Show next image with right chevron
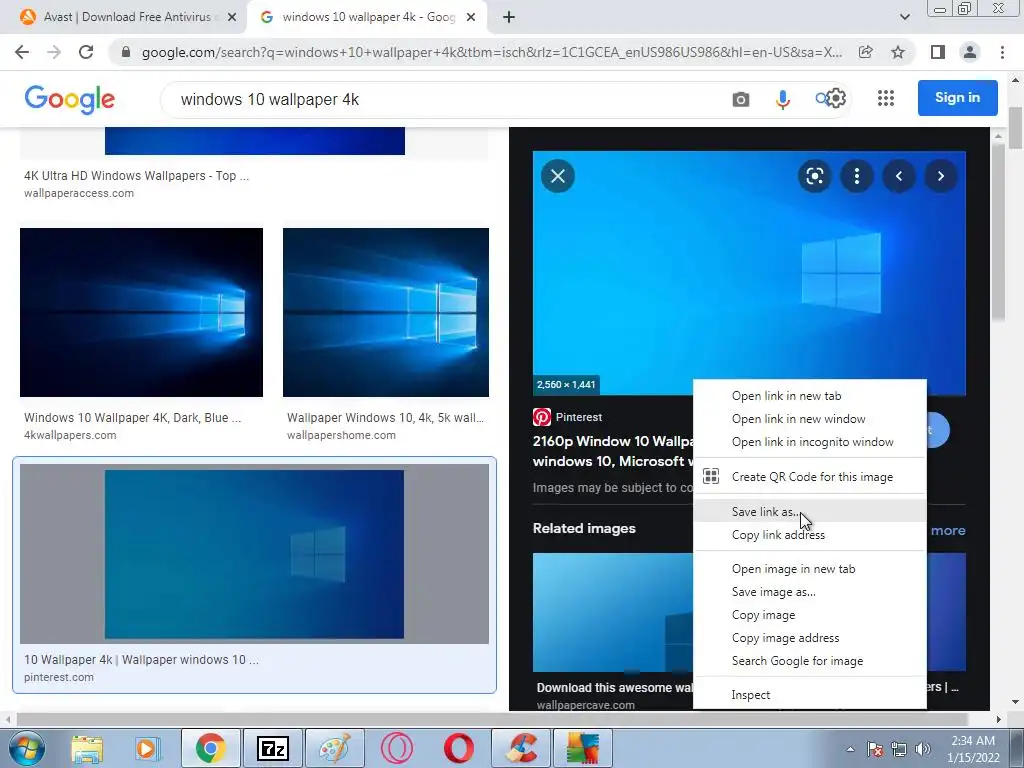This screenshot has width=1024, height=768. 940,176
